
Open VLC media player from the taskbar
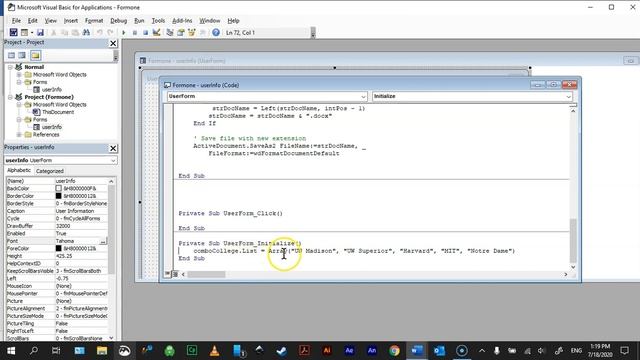[x=214, y=351]
